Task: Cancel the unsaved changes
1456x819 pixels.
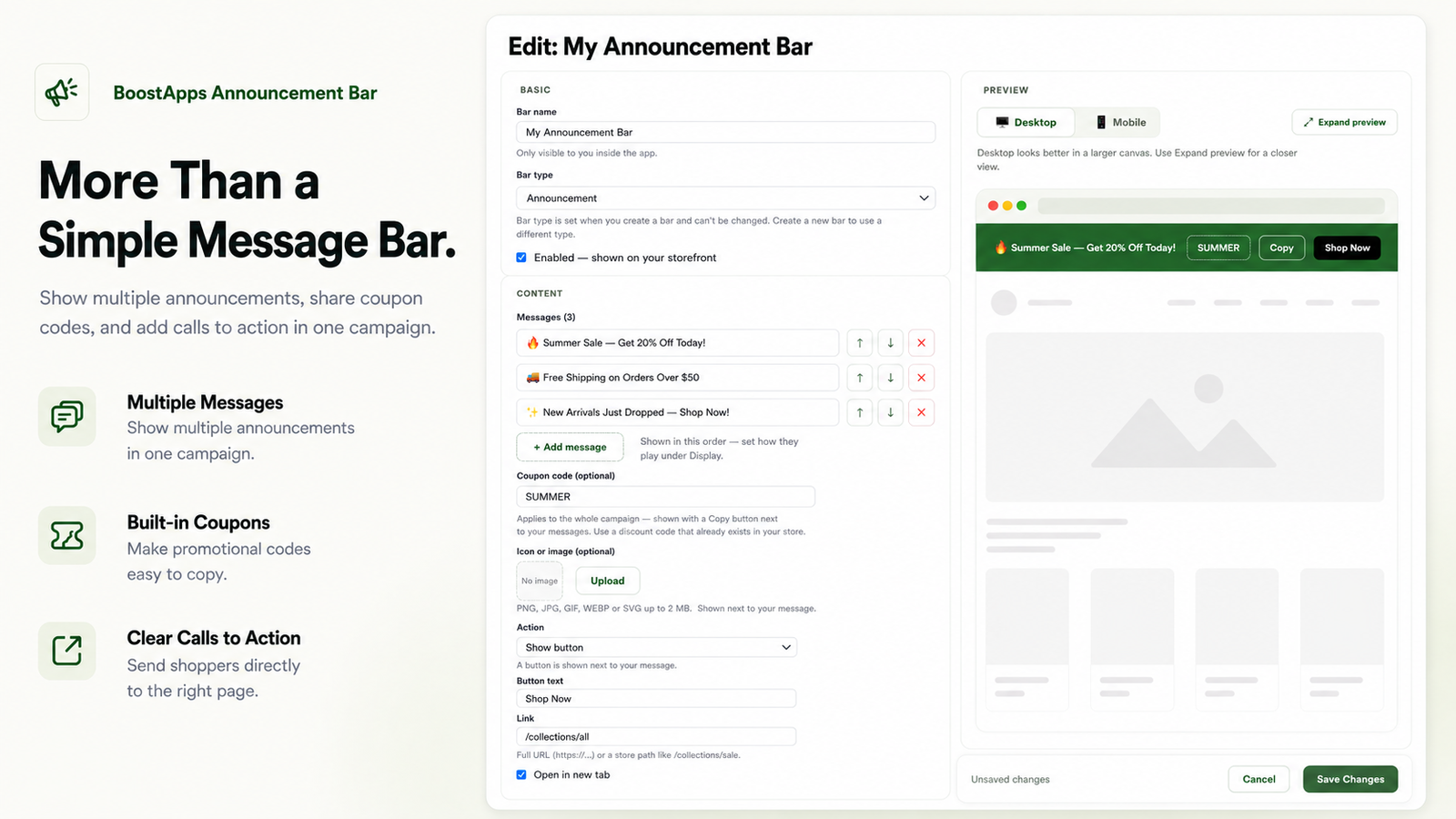Action: point(1259,779)
